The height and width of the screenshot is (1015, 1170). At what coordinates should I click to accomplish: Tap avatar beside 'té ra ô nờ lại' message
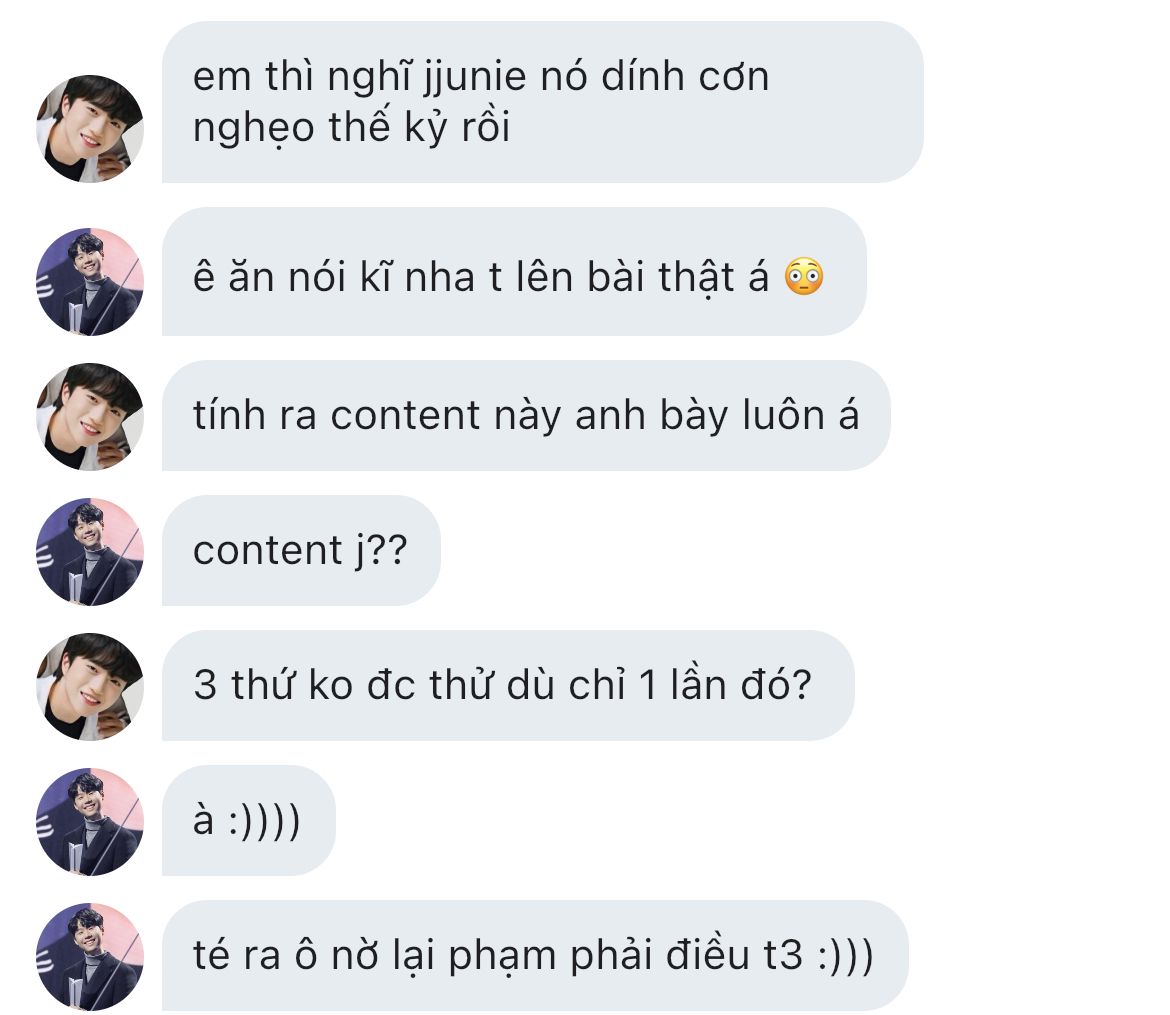pyautogui.click(x=90, y=957)
